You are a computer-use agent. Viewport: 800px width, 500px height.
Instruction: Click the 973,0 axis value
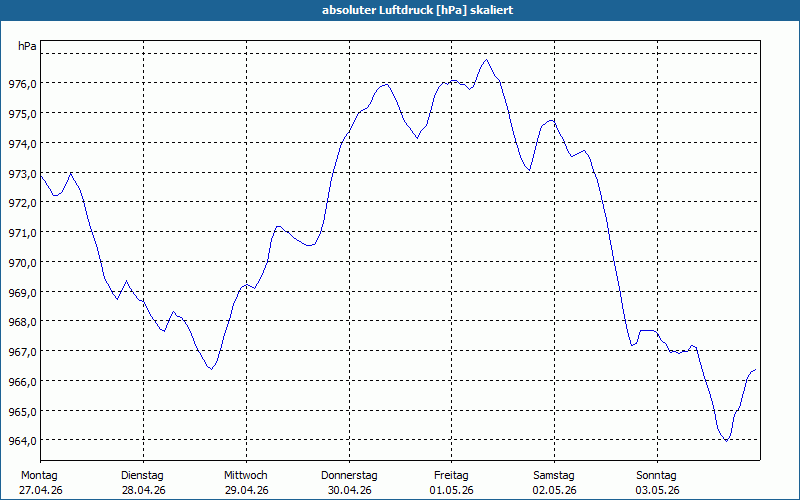pos(23,174)
